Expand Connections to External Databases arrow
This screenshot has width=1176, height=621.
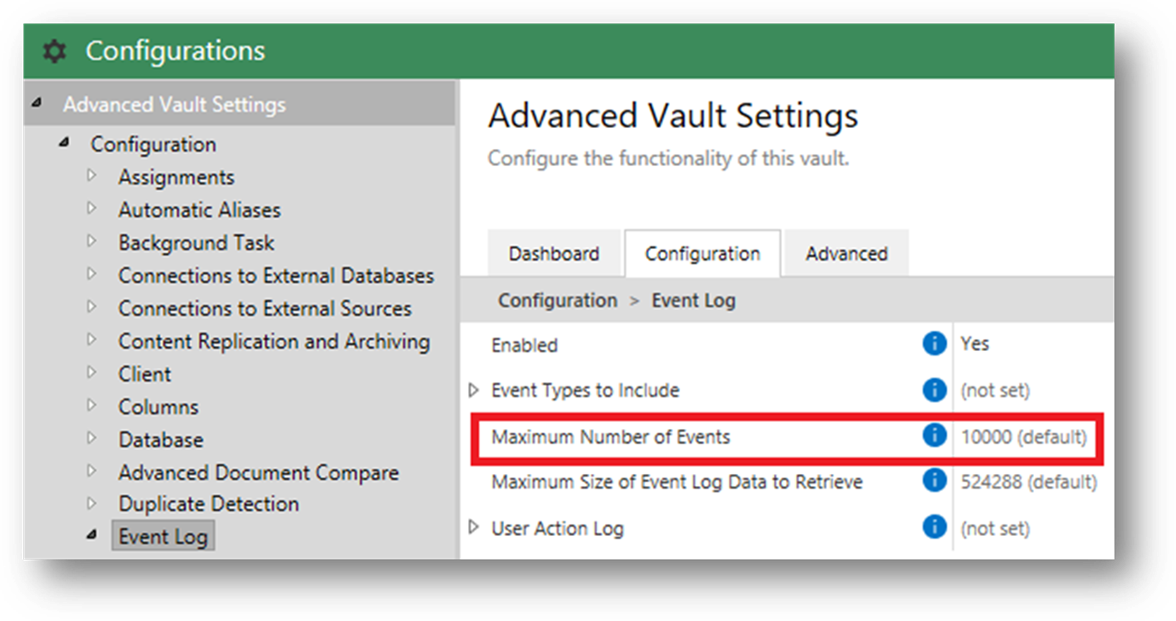(x=92, y=274)
